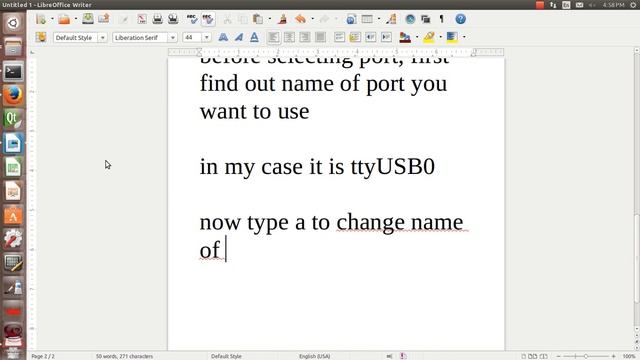
Task: Expand the font size dropdown arrow
Action: point(207,38)
